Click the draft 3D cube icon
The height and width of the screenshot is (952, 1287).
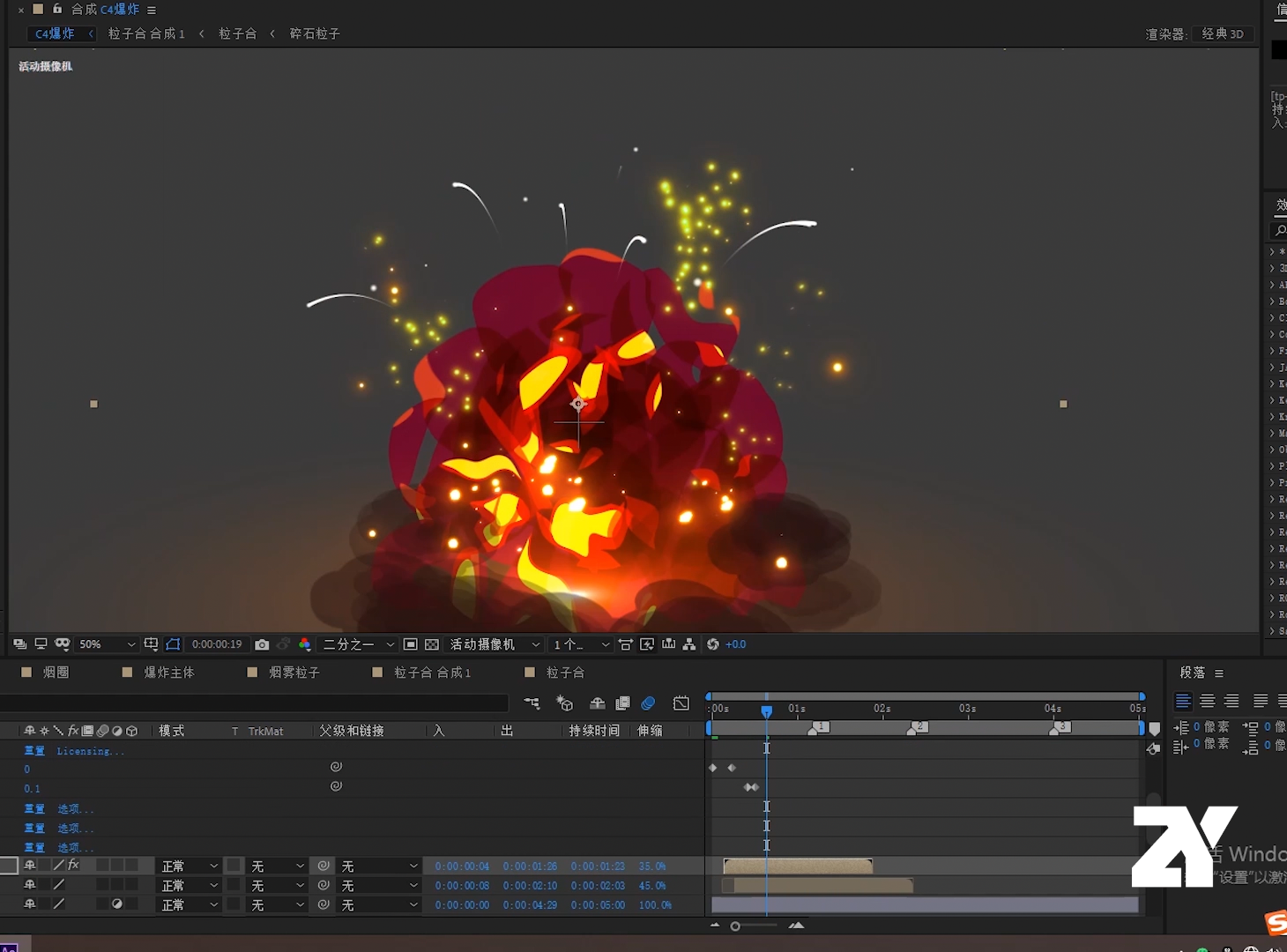(x=565, y=703)
